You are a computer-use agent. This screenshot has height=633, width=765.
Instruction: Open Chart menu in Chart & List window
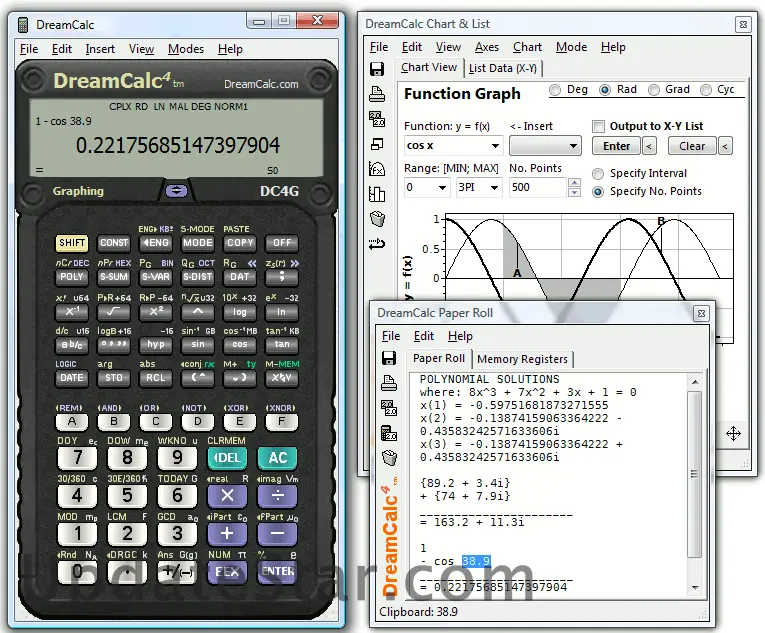coord(527,47)
